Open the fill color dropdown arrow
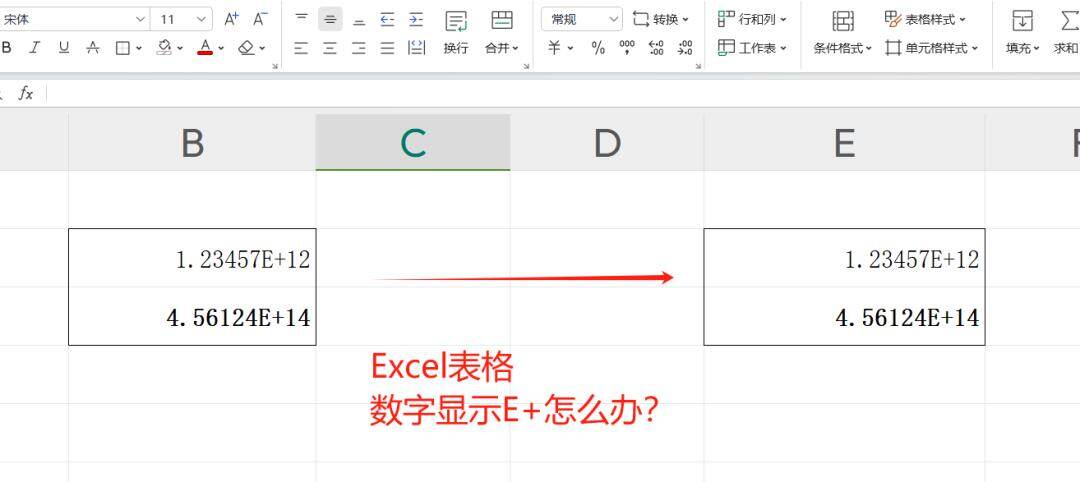 180,48
